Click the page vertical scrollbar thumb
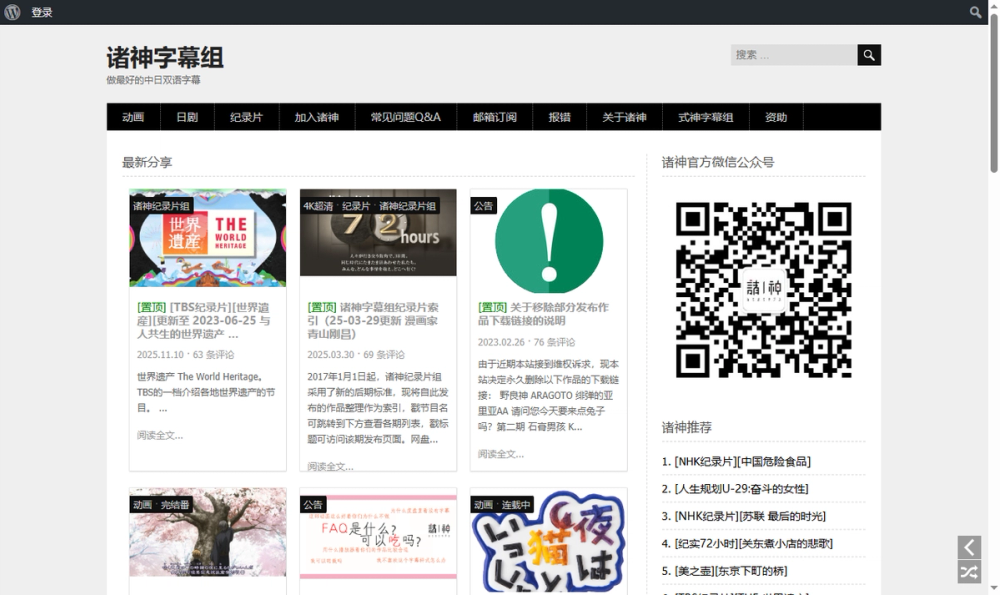 point(994,92)
